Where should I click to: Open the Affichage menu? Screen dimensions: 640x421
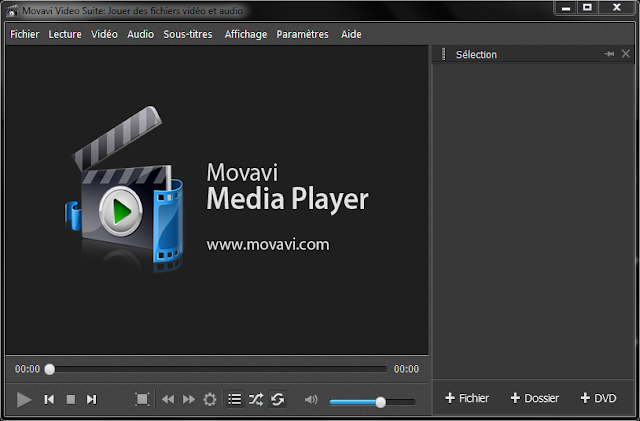(246, 34)
